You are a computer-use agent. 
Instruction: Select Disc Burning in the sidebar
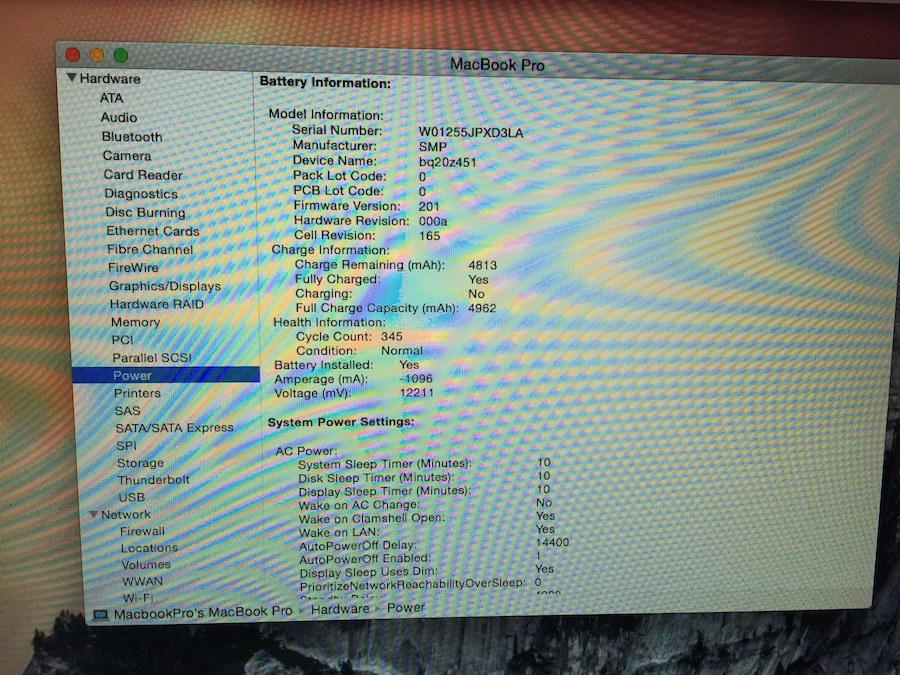145,212
